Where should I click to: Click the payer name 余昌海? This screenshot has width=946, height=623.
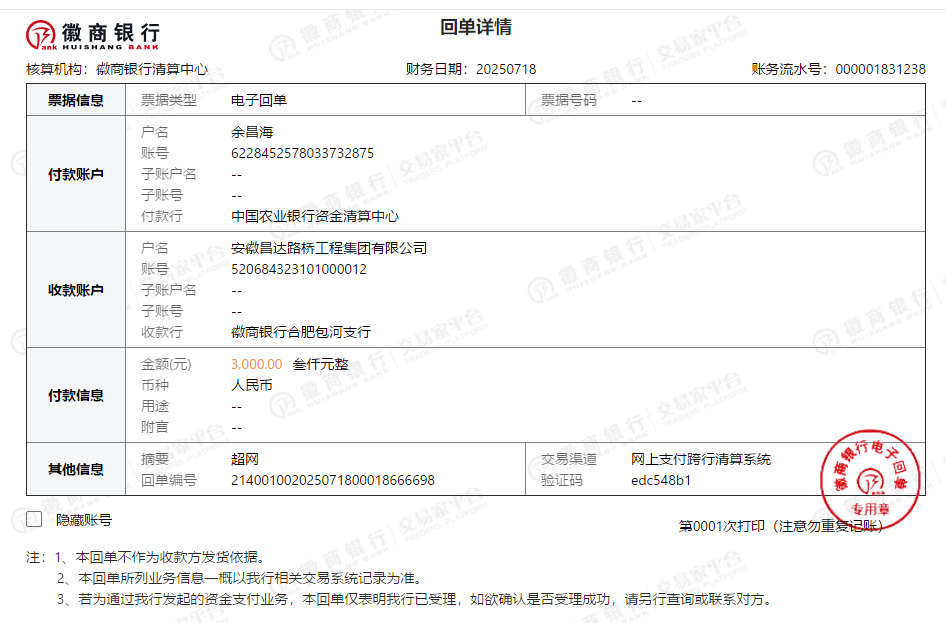click(252, 132)
